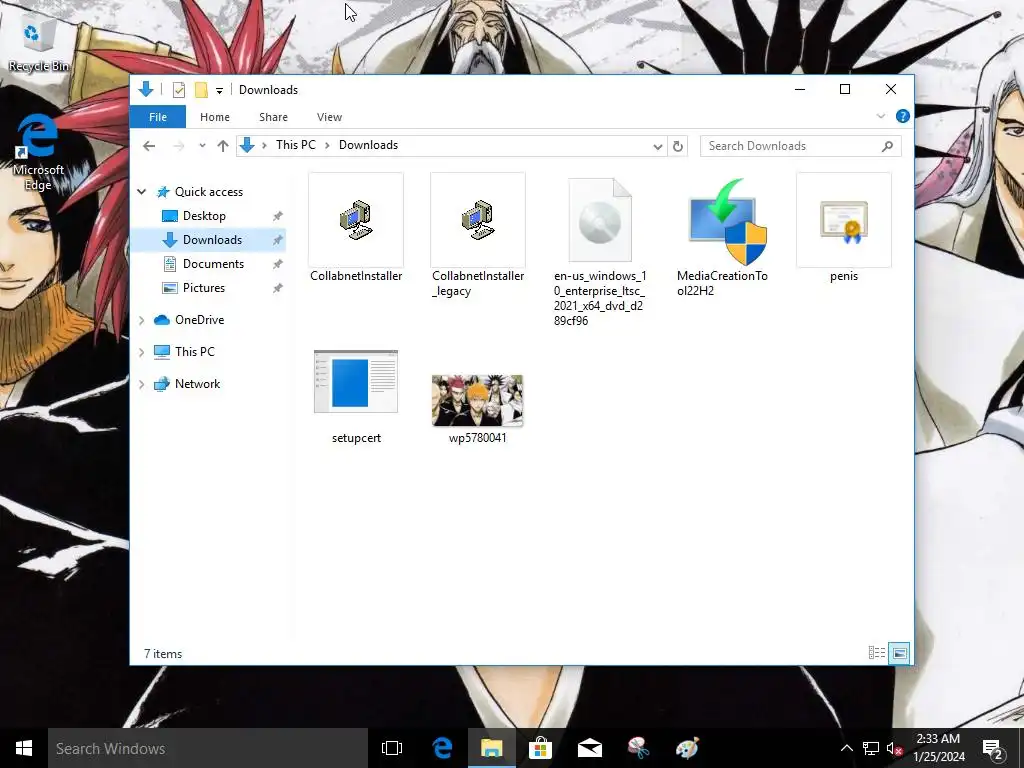
Task: Click the Windows Start button
Action: [24, 748]
